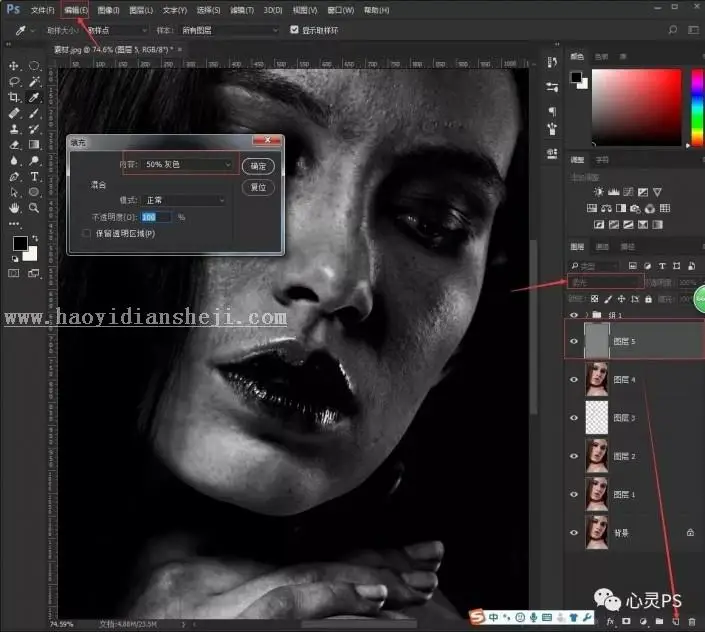Select the Dodge tool
Screen dimensions: 705x632
click(34, 160)
